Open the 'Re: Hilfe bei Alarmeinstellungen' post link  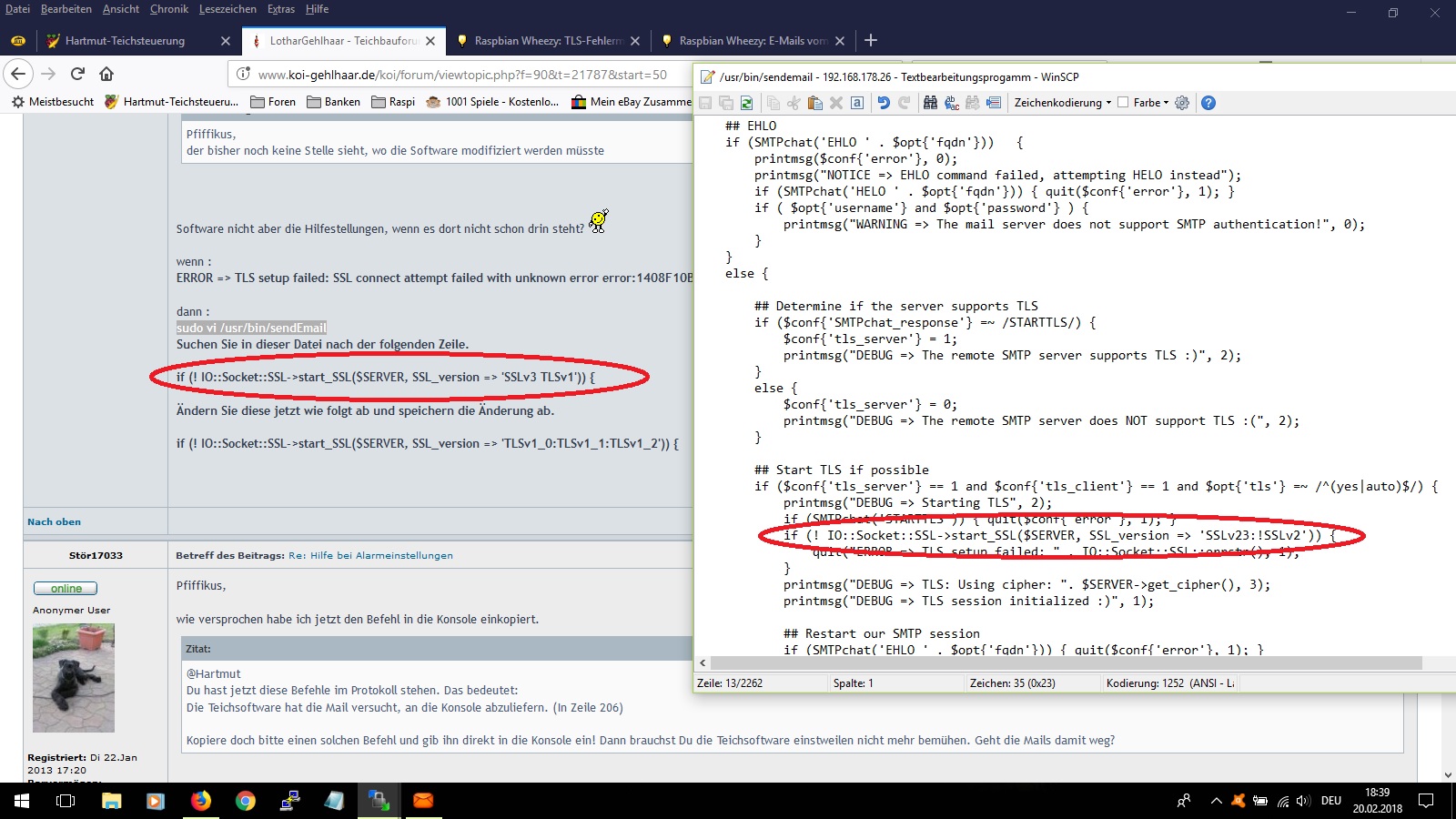click(370, 555)
